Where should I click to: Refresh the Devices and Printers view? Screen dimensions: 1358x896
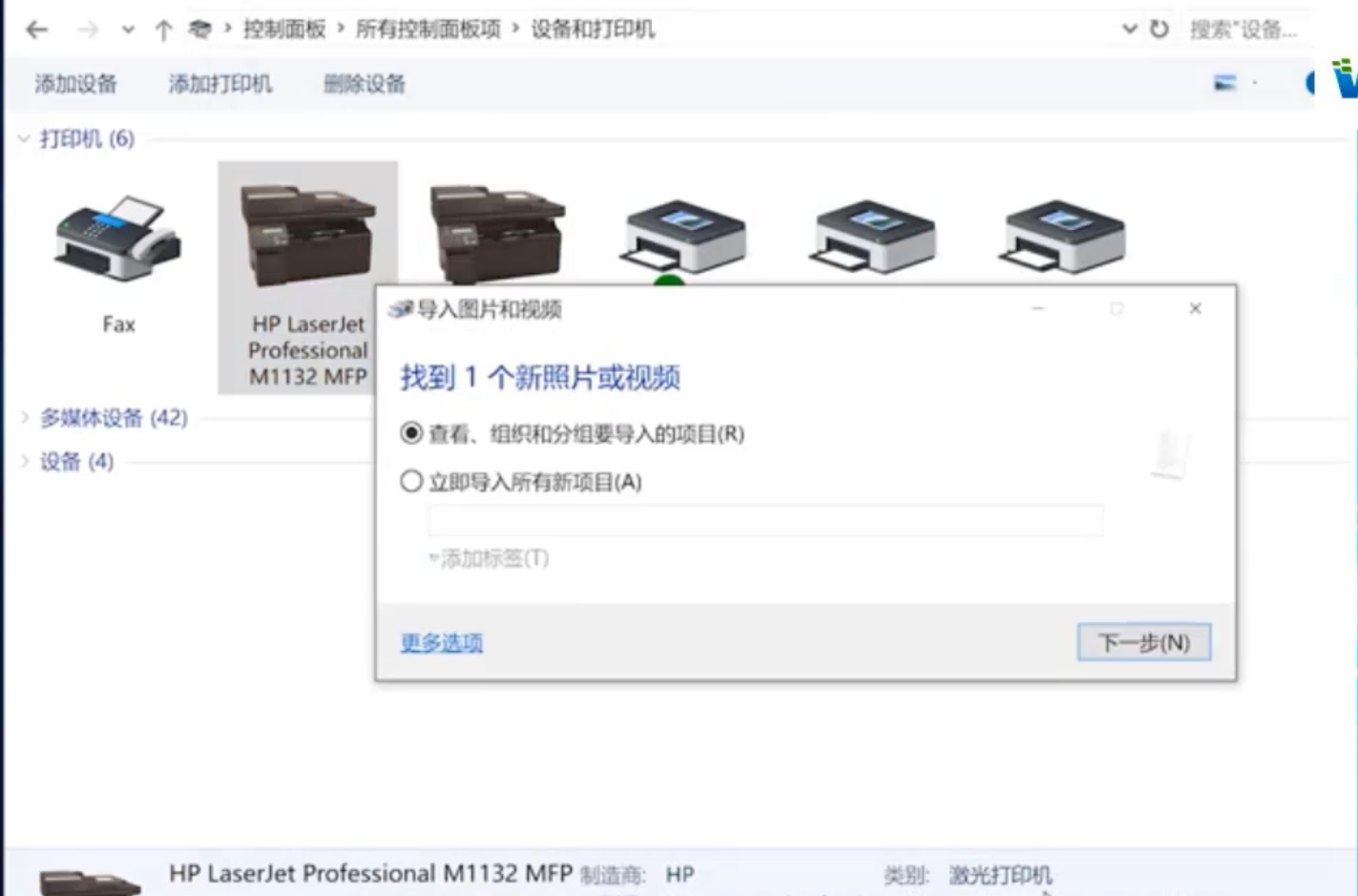[1159, 30]
